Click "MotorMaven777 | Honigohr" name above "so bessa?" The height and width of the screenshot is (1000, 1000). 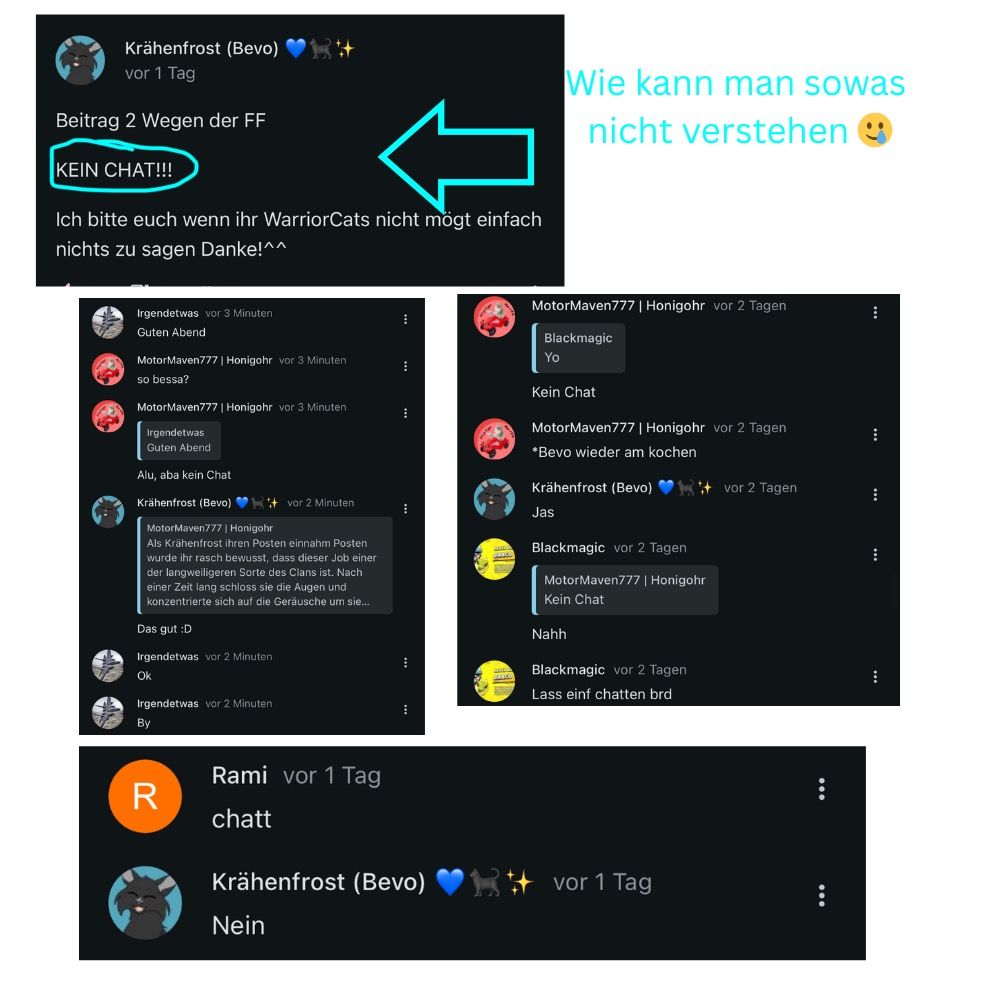[x=205, y=360]
